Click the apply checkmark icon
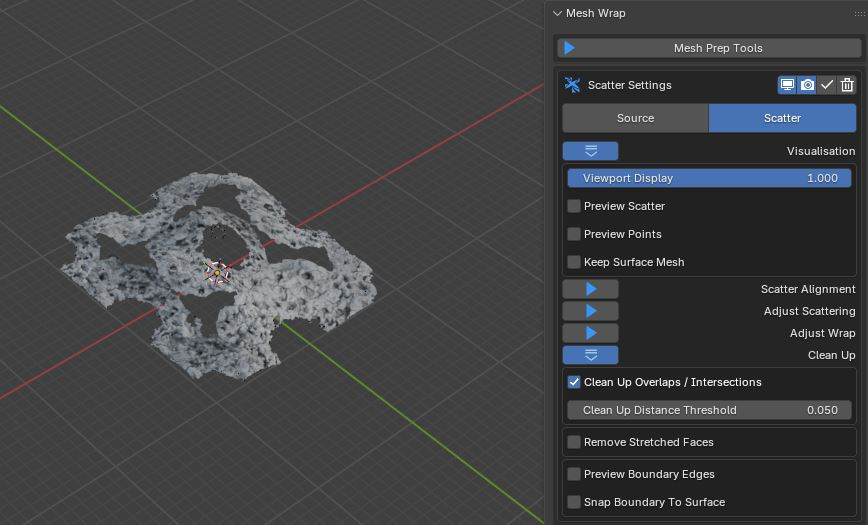Viewport: 868px width, 525px height. (x=827, y=85)
